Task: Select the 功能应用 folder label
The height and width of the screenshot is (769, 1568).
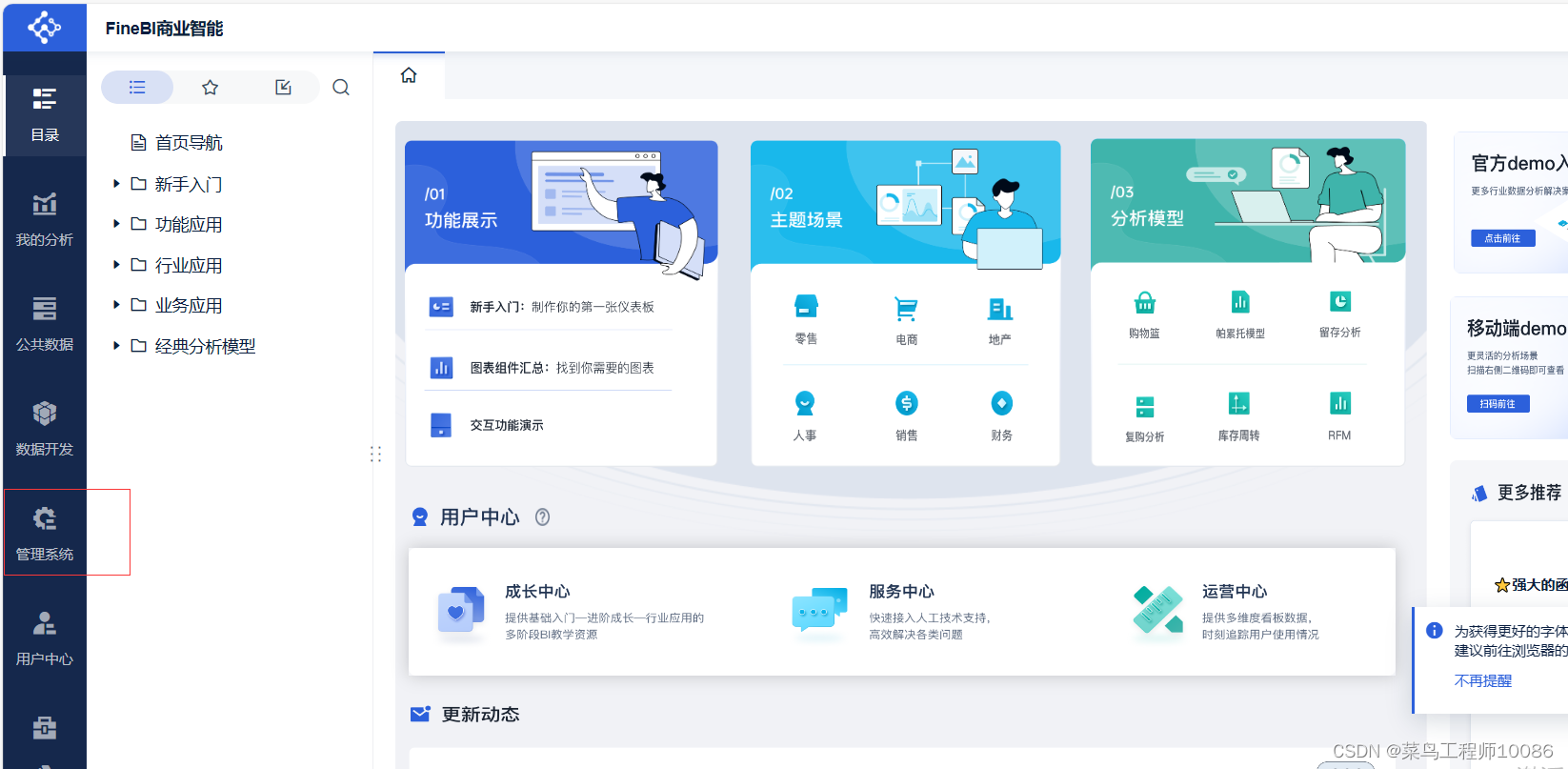Action: pyautogui.click(x=189, y=225)
